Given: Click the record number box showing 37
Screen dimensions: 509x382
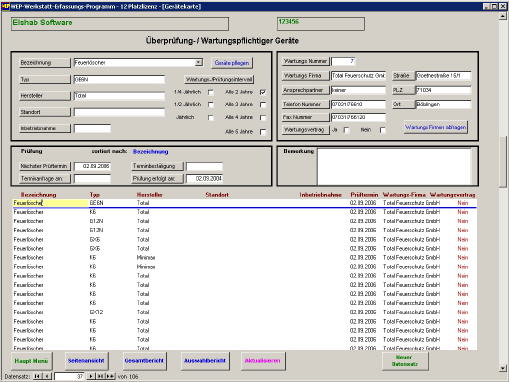Looking at the screenshot, I should 69,376.
